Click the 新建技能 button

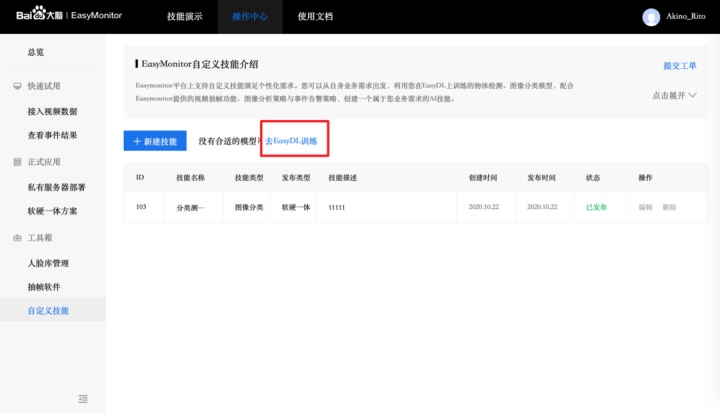pyautogui.click(x=155, y=141)
